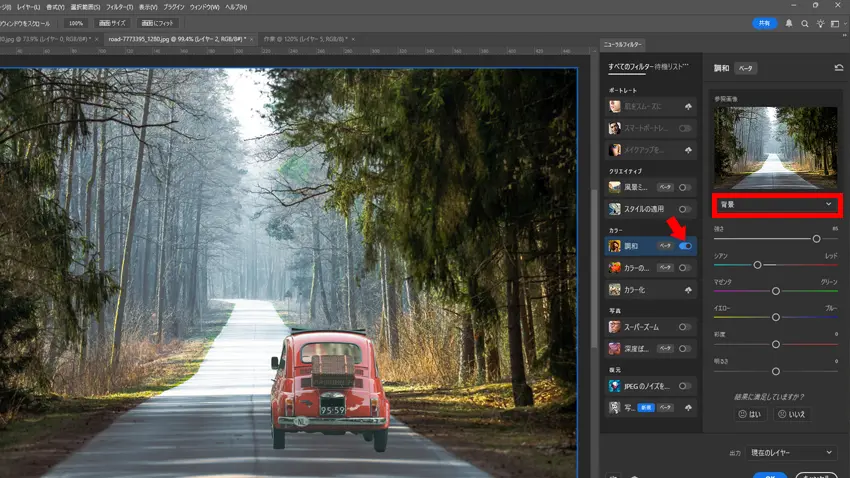Click the いいえ feedback button

tap(791, 414)
